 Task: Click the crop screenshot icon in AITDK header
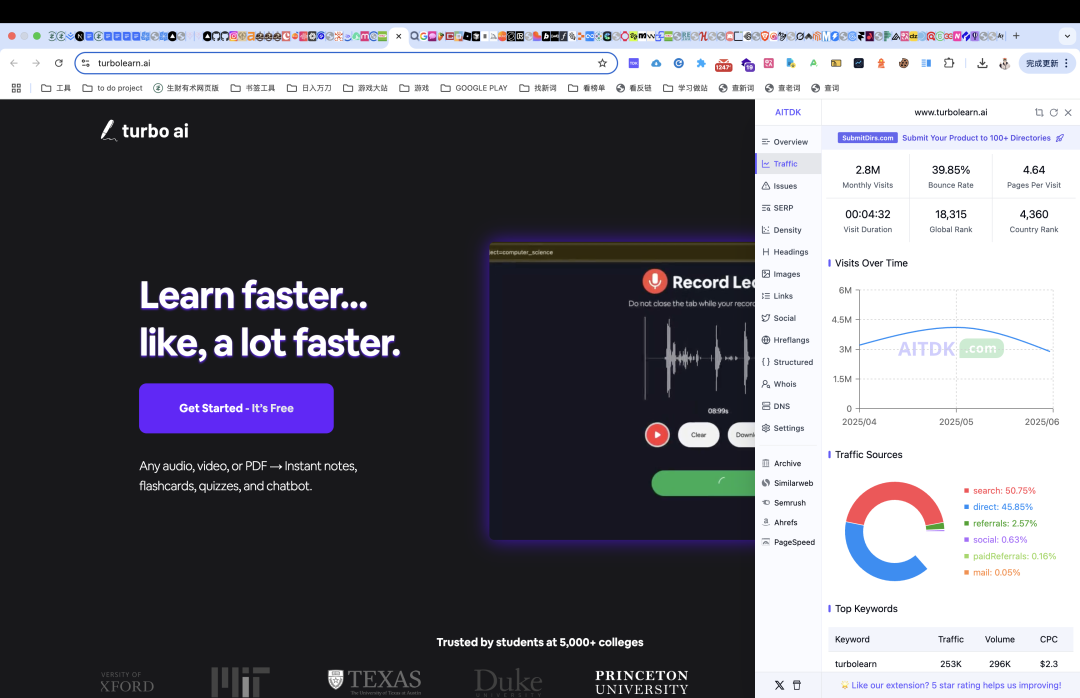tap(1039, 112)
